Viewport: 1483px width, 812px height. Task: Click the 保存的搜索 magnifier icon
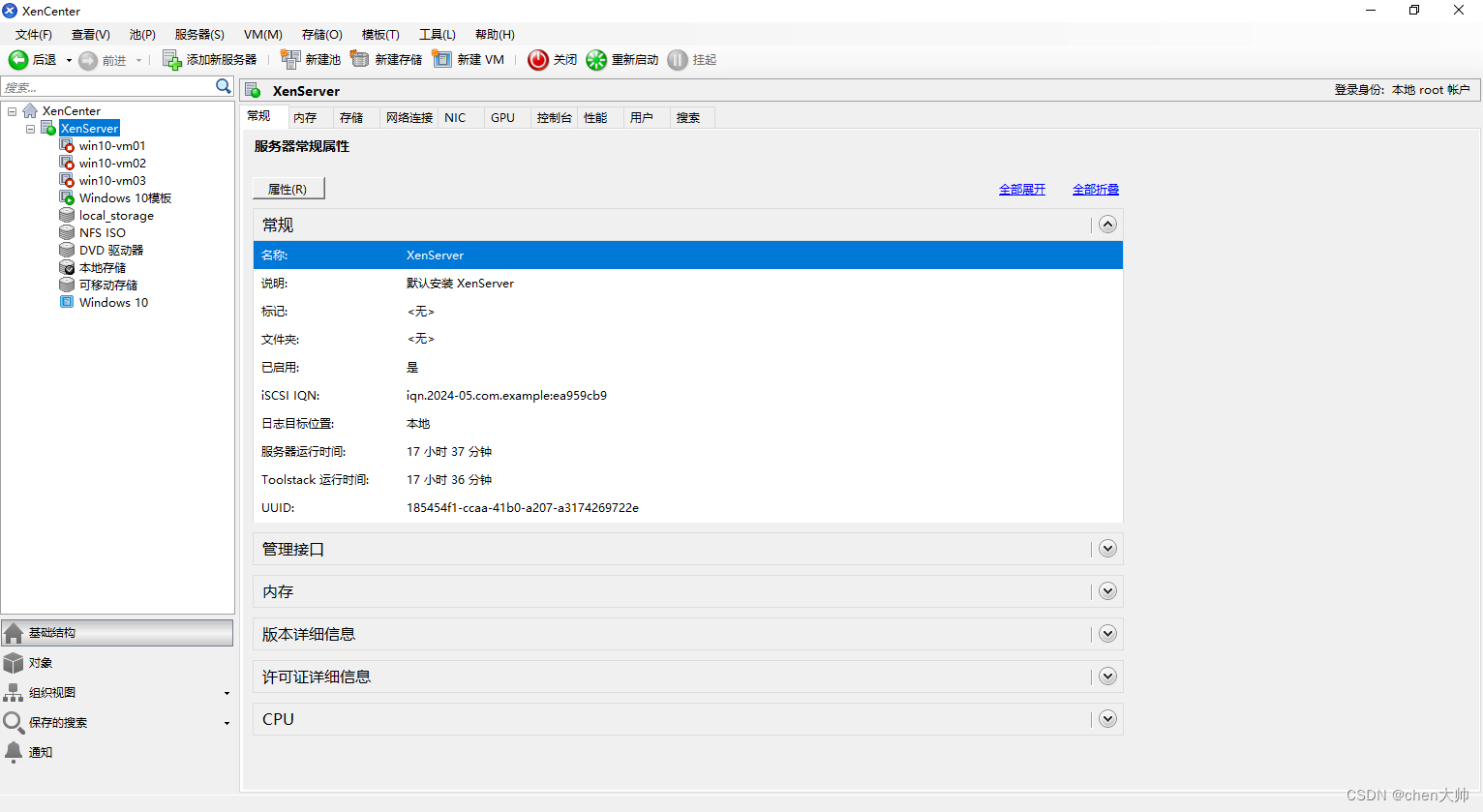click(x=14, y=723)
